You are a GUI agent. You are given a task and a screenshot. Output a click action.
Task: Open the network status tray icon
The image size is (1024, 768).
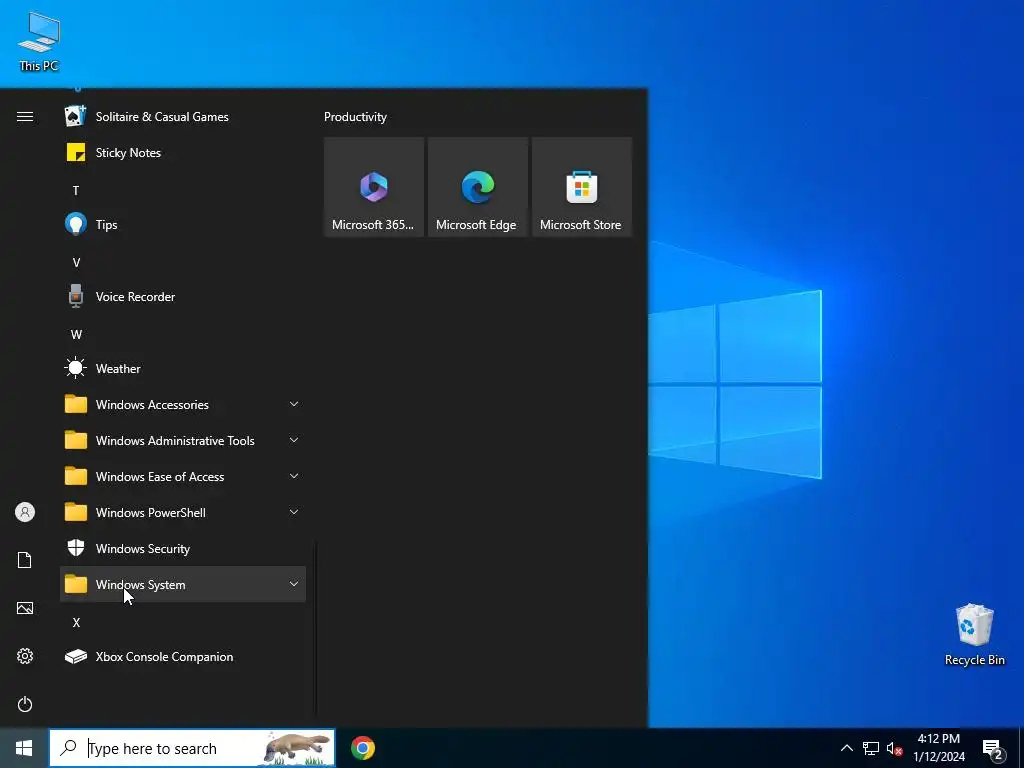(871, 748)
